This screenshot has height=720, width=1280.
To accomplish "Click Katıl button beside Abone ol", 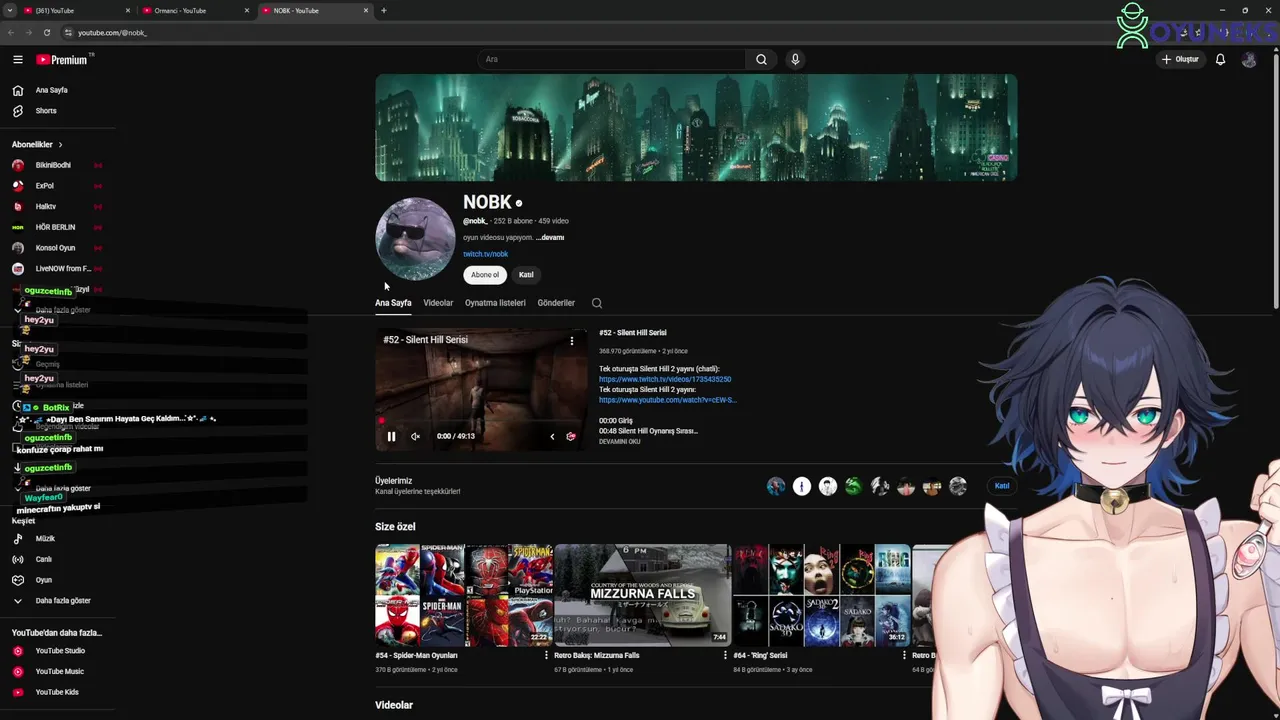I will [x=526, y=275].
